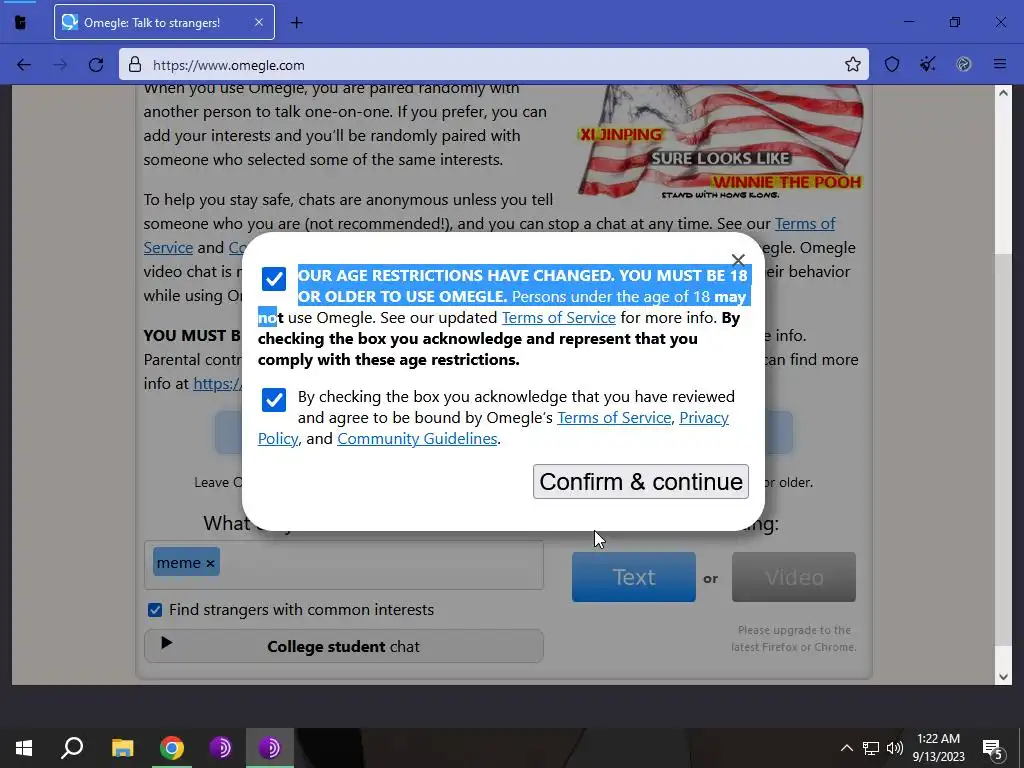Open the hamburger application menu
The width and height of the screenshot is (1024, 768).
point(999,64)
